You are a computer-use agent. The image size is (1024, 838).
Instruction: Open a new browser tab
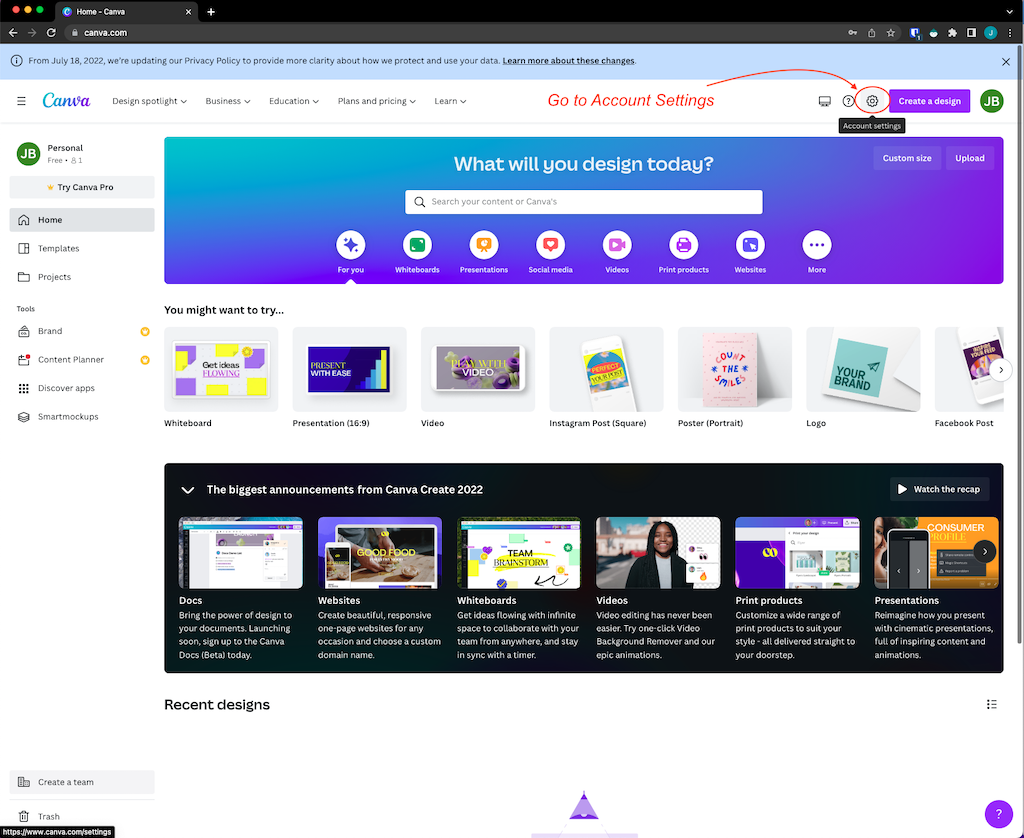(210, 12)
